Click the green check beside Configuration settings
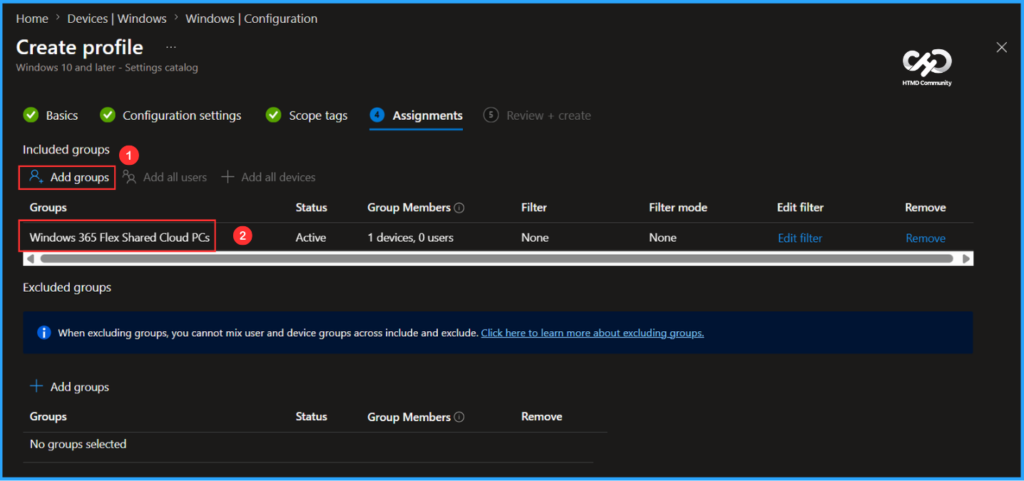 tap(108, 116)
